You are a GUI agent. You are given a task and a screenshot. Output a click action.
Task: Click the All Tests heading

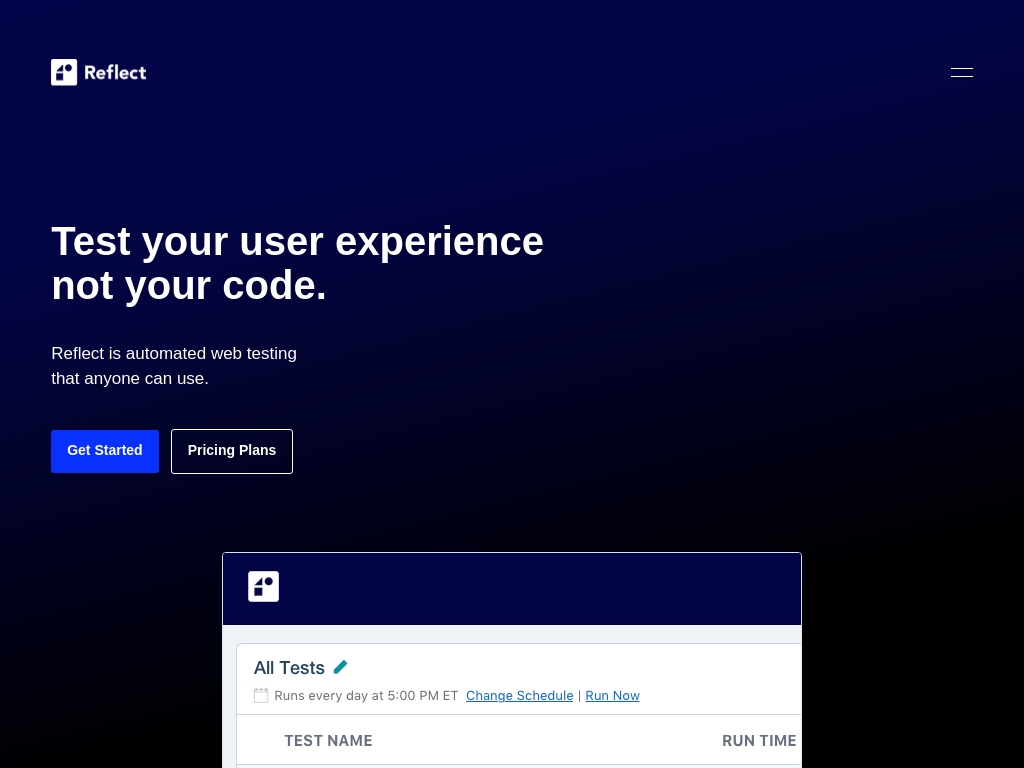pos(289,667)
